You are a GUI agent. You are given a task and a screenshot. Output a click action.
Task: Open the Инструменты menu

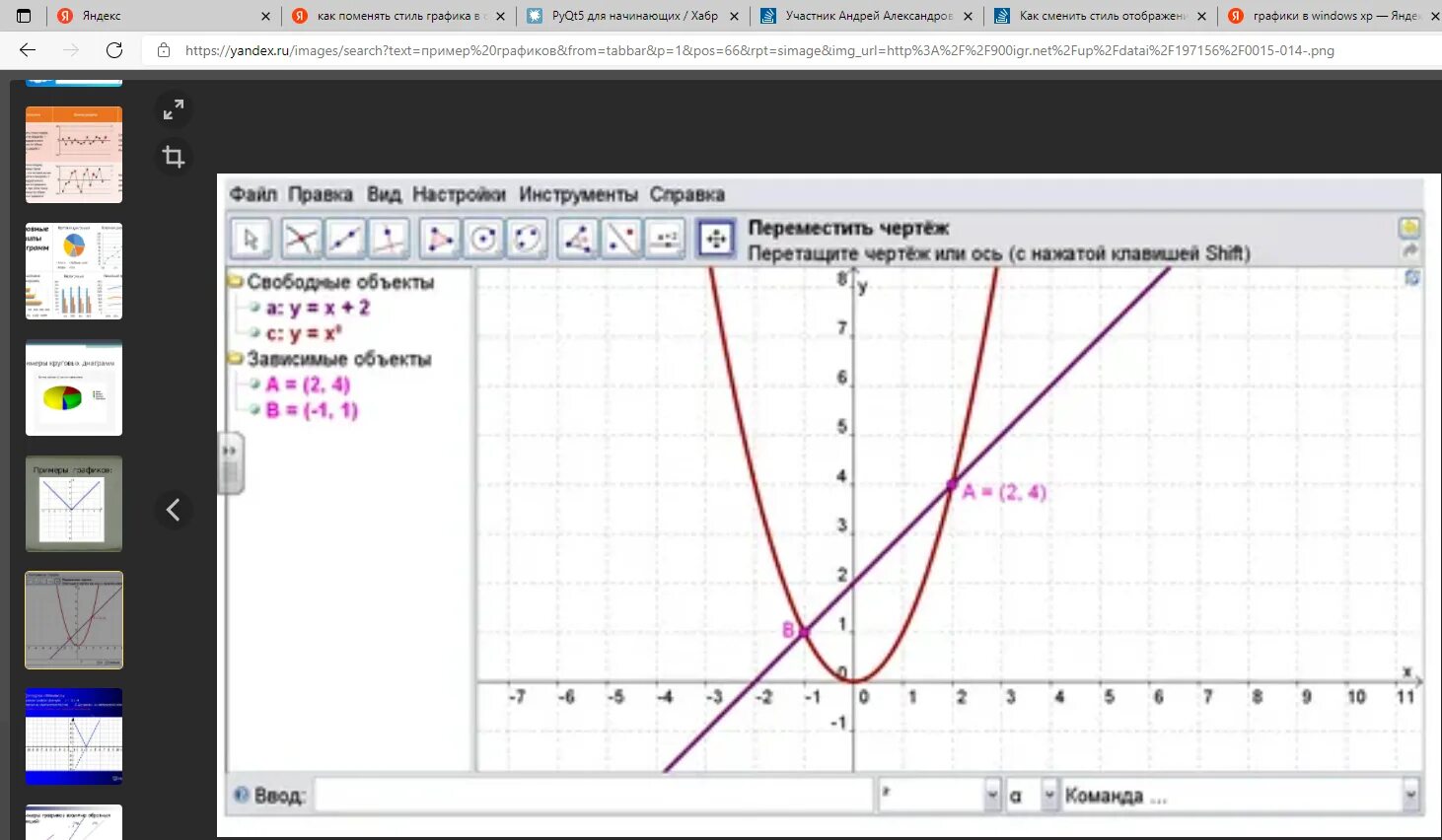pos(579,194)
